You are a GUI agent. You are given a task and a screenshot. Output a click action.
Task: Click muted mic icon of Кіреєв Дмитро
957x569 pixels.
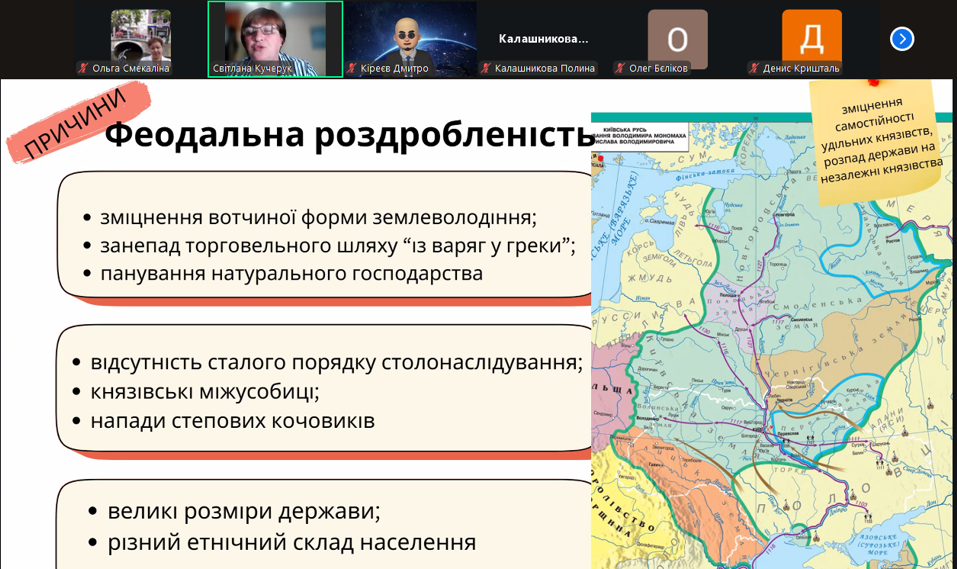(x=352, y=68)
